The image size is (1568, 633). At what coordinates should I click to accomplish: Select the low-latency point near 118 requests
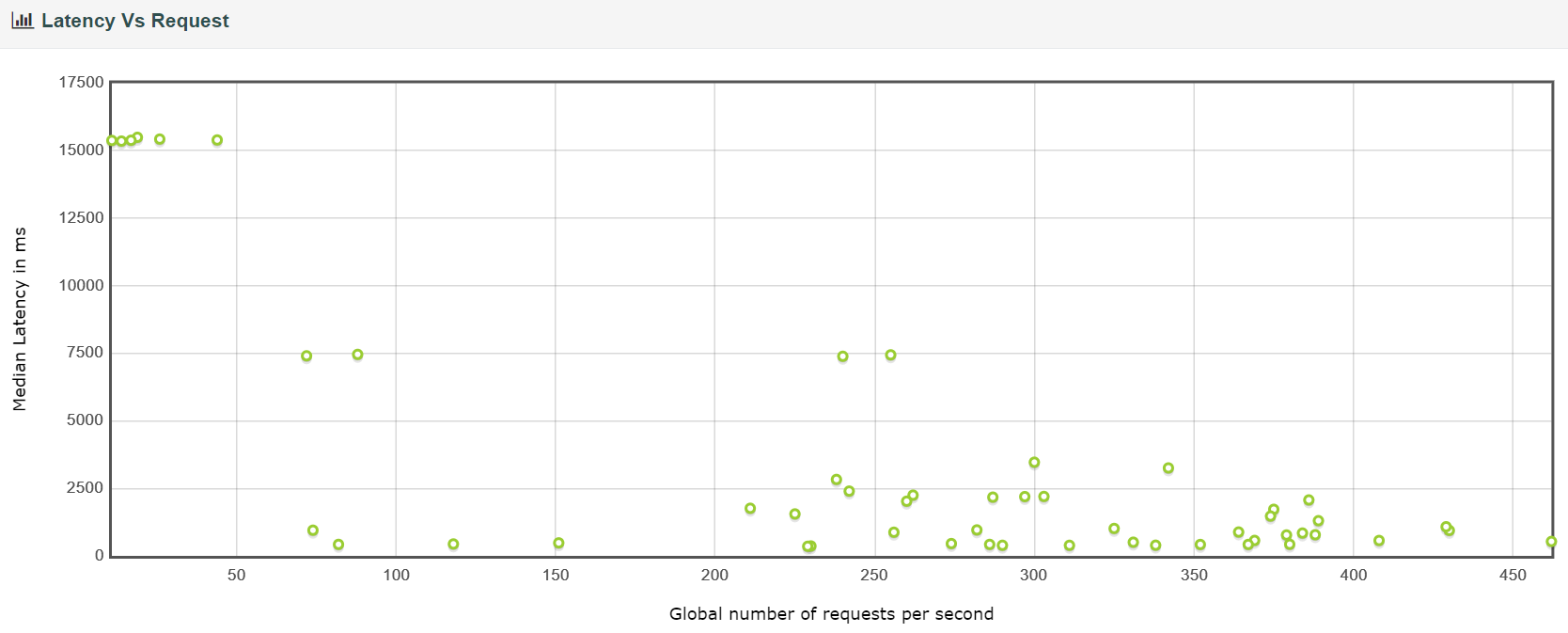click(453, 545)
